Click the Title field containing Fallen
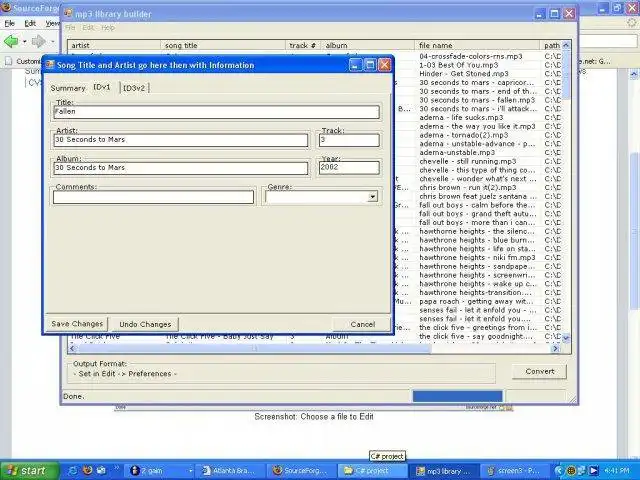This screenshot has height=480, width=640. coord(216,112)
